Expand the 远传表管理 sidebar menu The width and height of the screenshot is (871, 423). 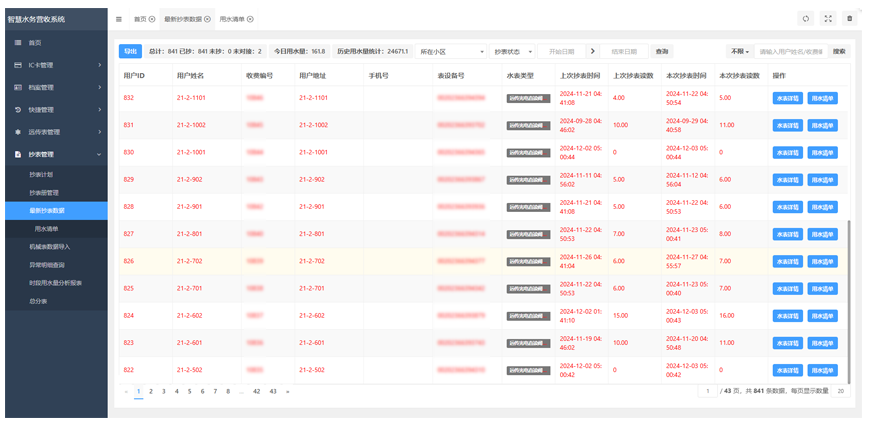55,131
